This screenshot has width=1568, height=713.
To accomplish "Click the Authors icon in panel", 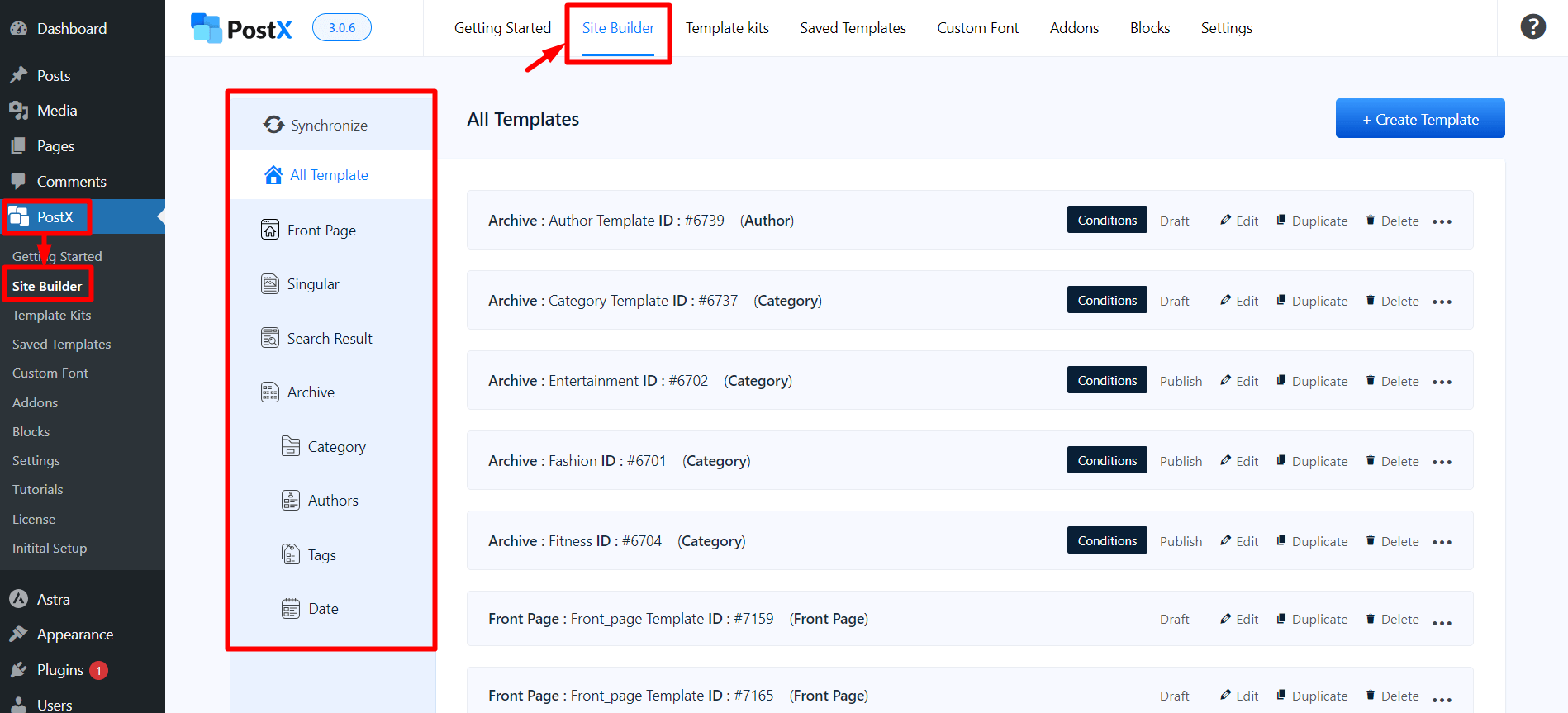I will click(291, 501).
